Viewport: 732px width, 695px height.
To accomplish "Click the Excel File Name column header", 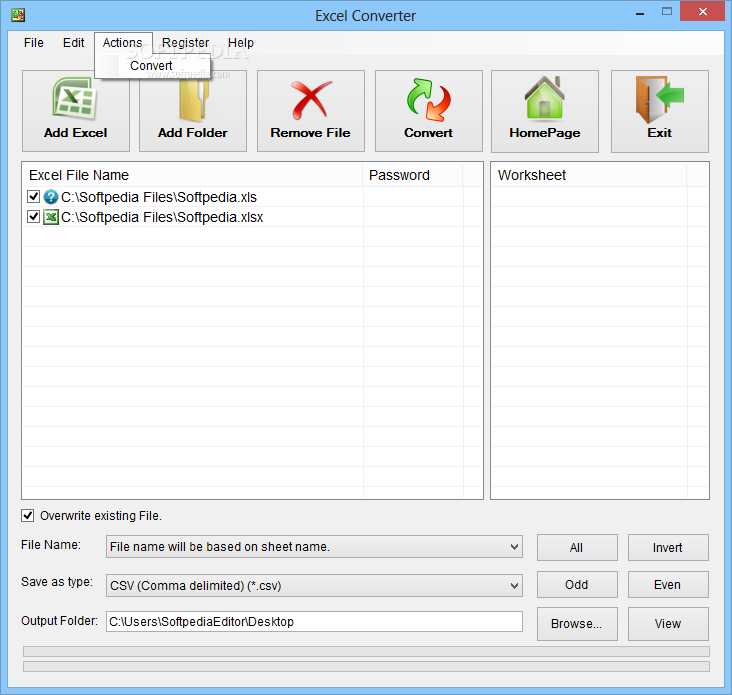I will [x=192, y=175].
